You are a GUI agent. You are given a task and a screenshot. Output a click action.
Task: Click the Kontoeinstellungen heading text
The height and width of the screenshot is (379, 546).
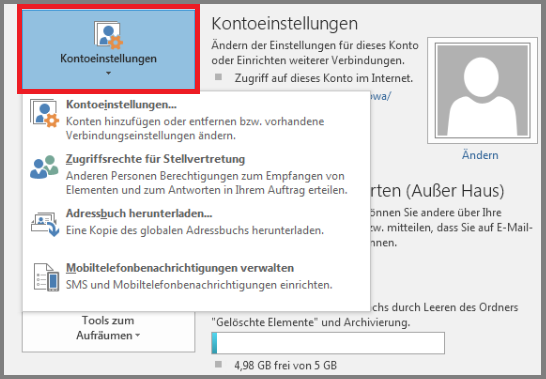pos(284,24)
